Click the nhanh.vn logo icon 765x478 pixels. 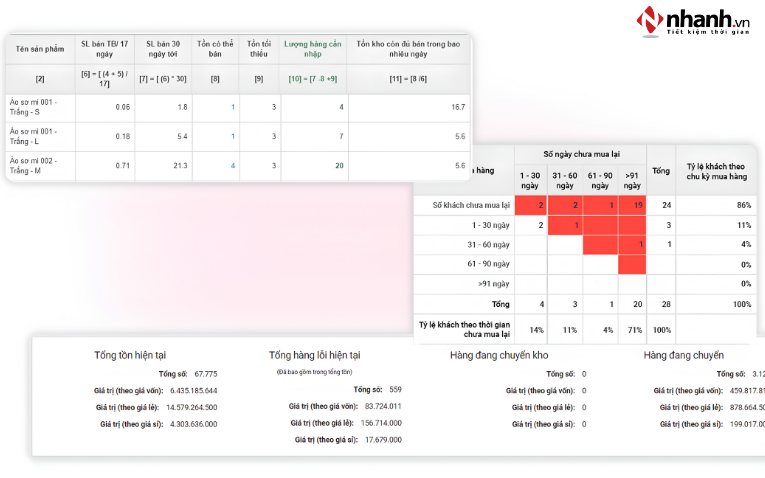(649, 21)
